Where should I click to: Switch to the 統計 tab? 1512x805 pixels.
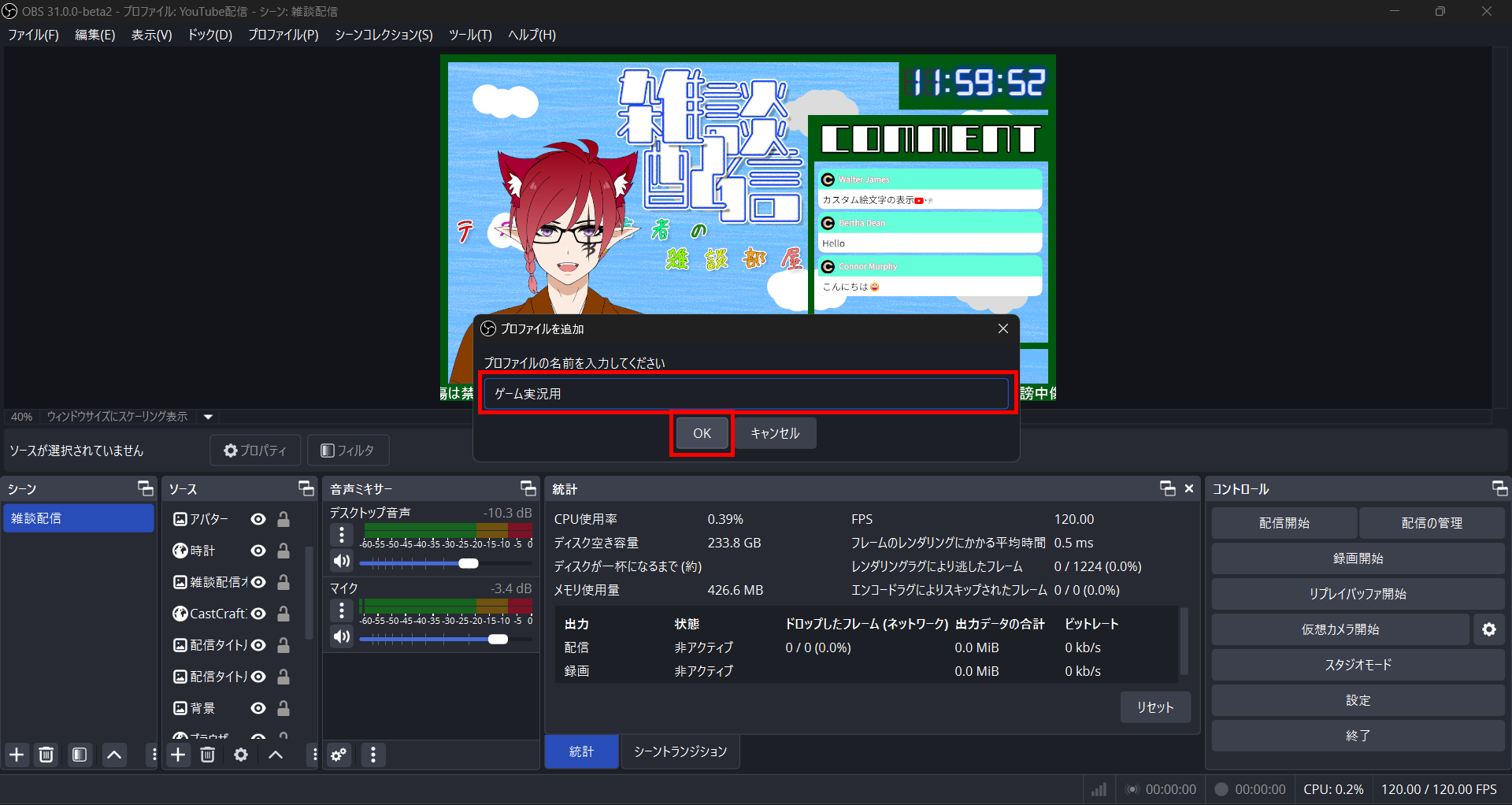[581, 751]
